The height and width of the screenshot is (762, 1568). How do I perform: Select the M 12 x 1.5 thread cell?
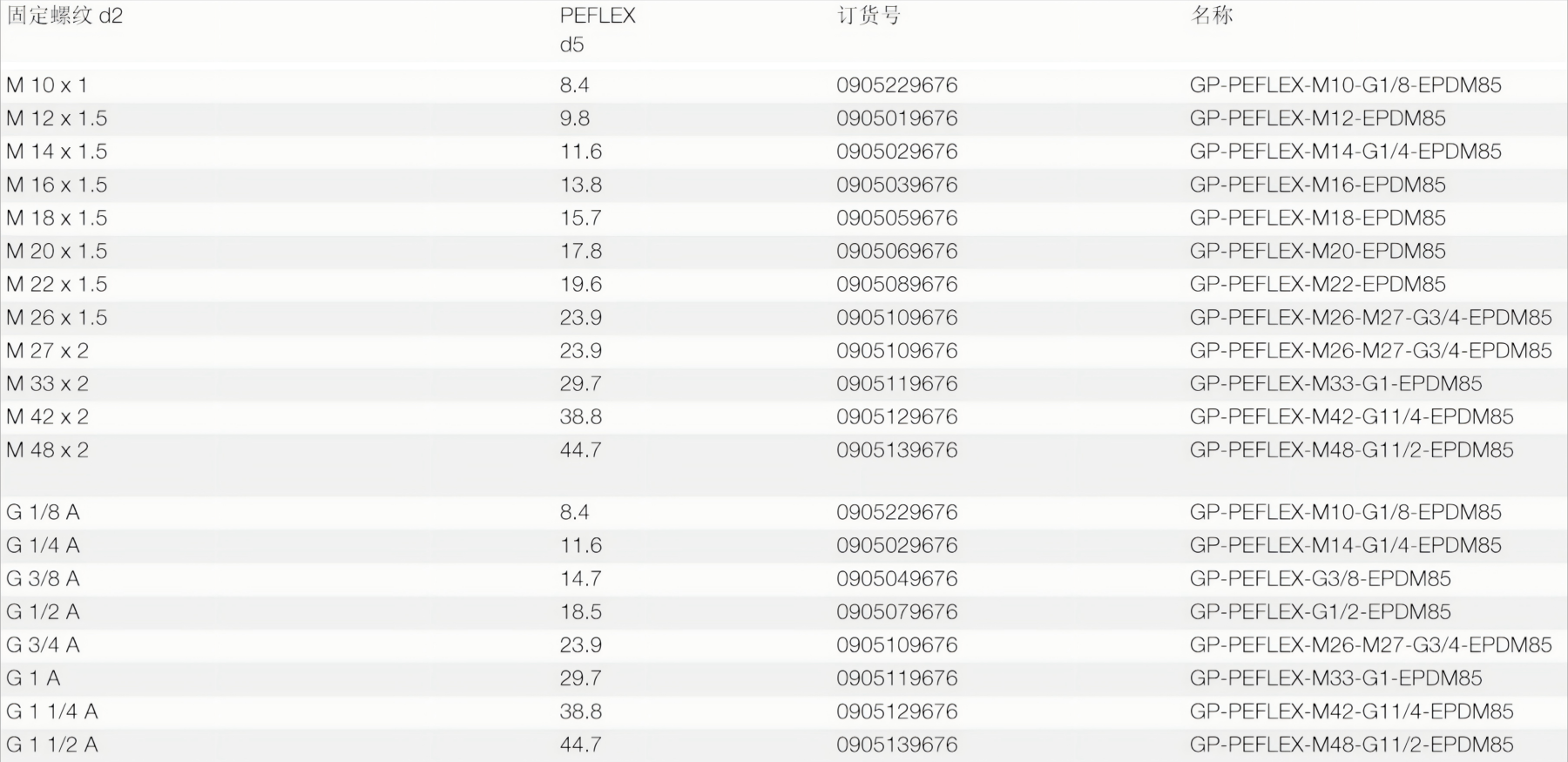click(x=57, y=118)
